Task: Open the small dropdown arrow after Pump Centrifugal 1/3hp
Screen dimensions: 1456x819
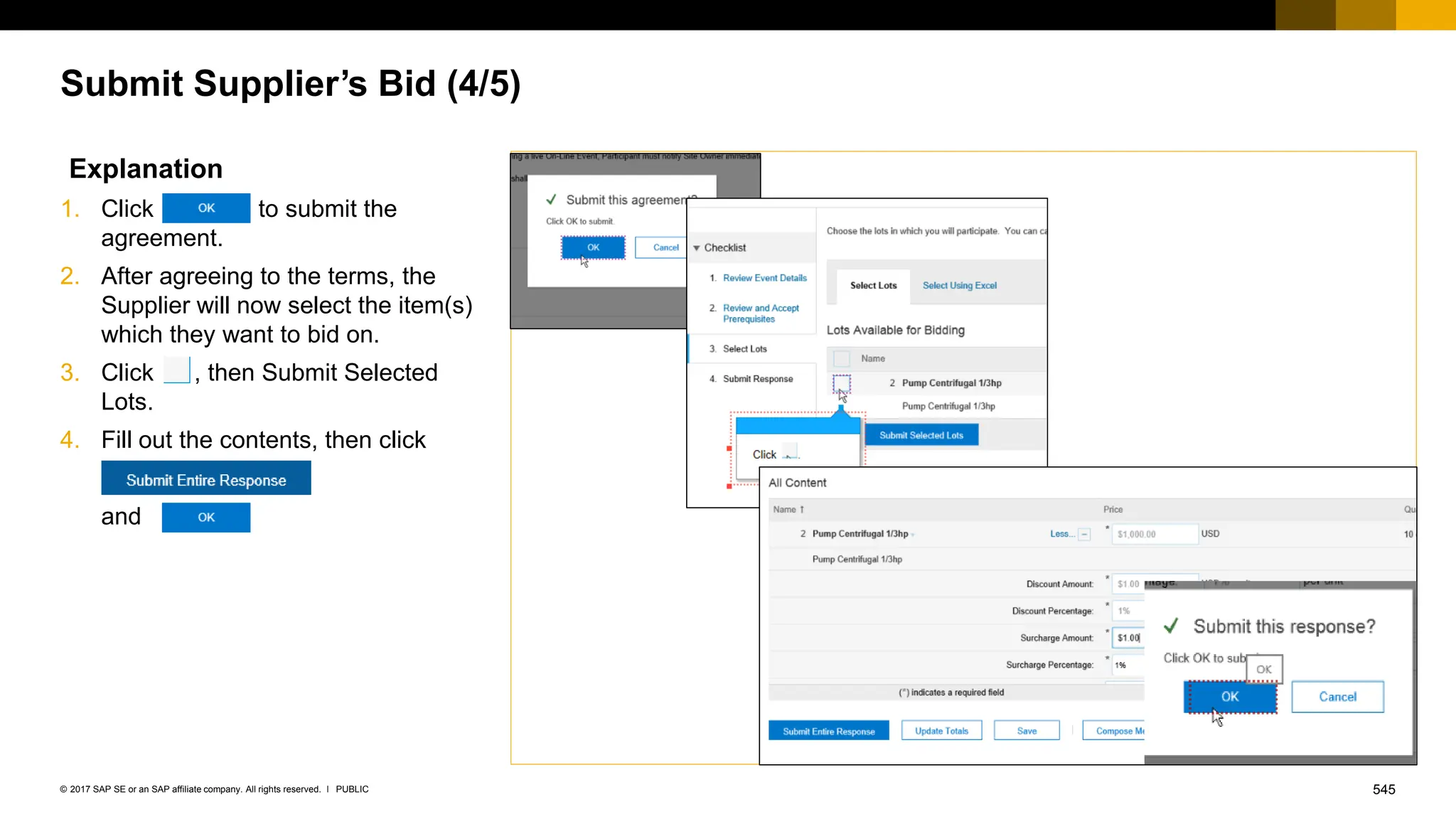Action: [x=913, y=535]
